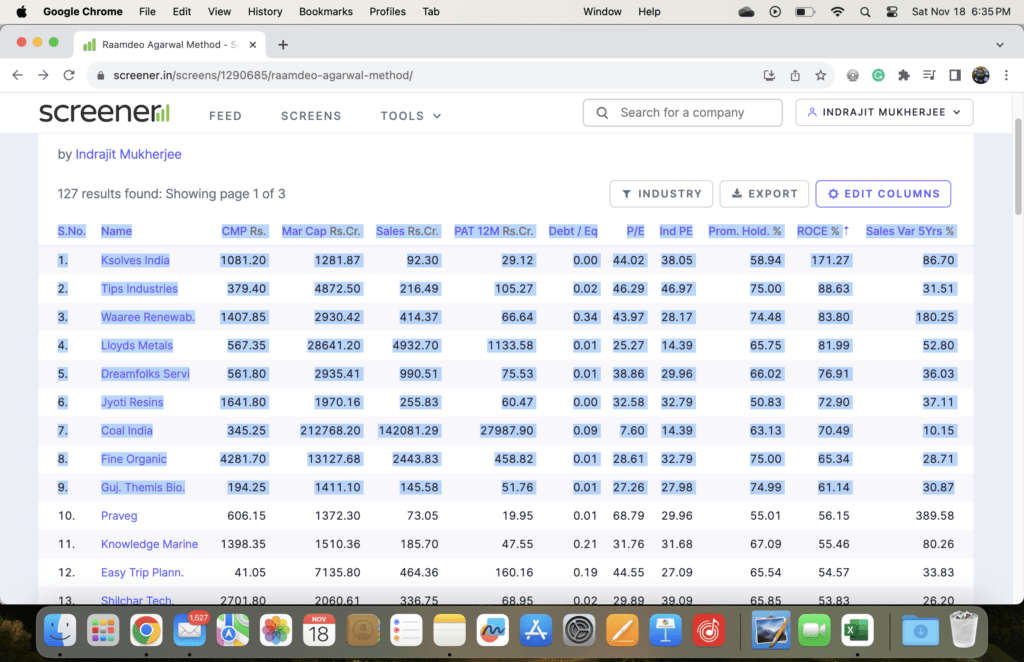Image resolution: width=1024 pixels, height=662 pixels.
Task: Bookmark page with star icon
Action: click(x=820, y=75)
